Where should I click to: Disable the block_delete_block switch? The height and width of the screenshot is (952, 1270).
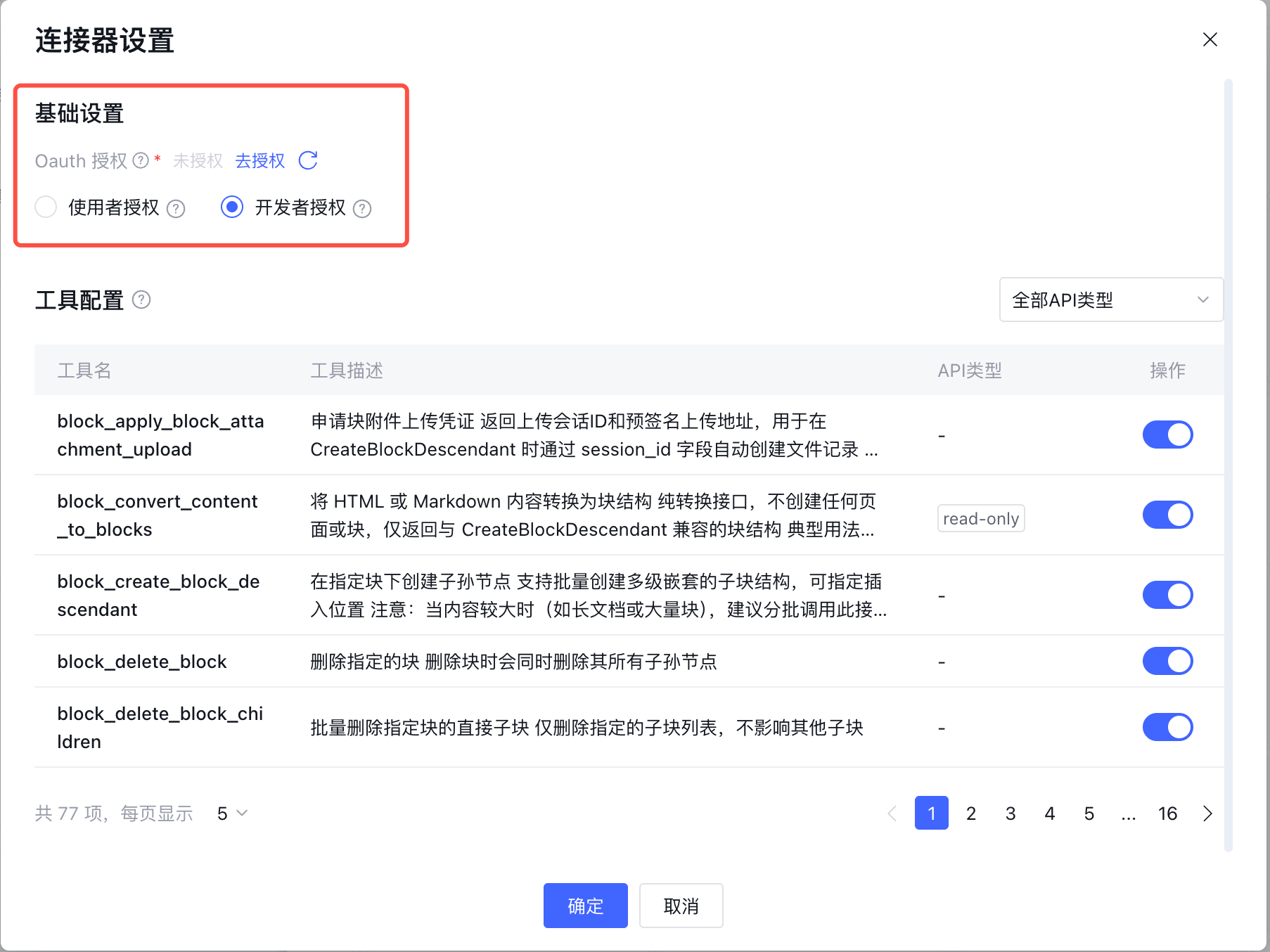click(1167, 661)
